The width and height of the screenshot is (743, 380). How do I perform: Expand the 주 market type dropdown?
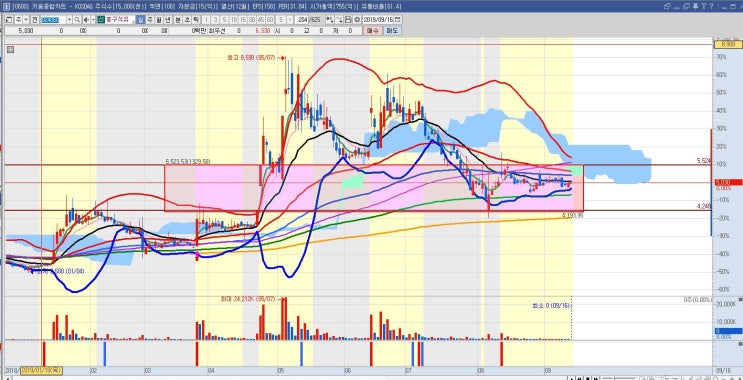[x=26, y=20]
